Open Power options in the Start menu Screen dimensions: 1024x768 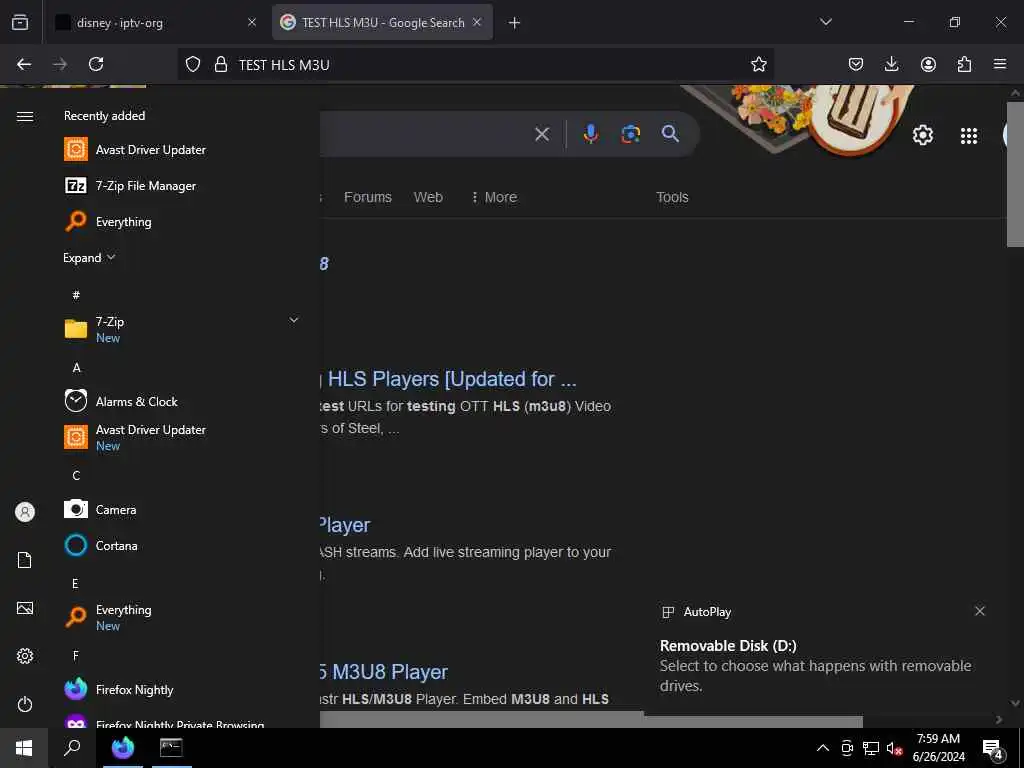click(25, 704)
